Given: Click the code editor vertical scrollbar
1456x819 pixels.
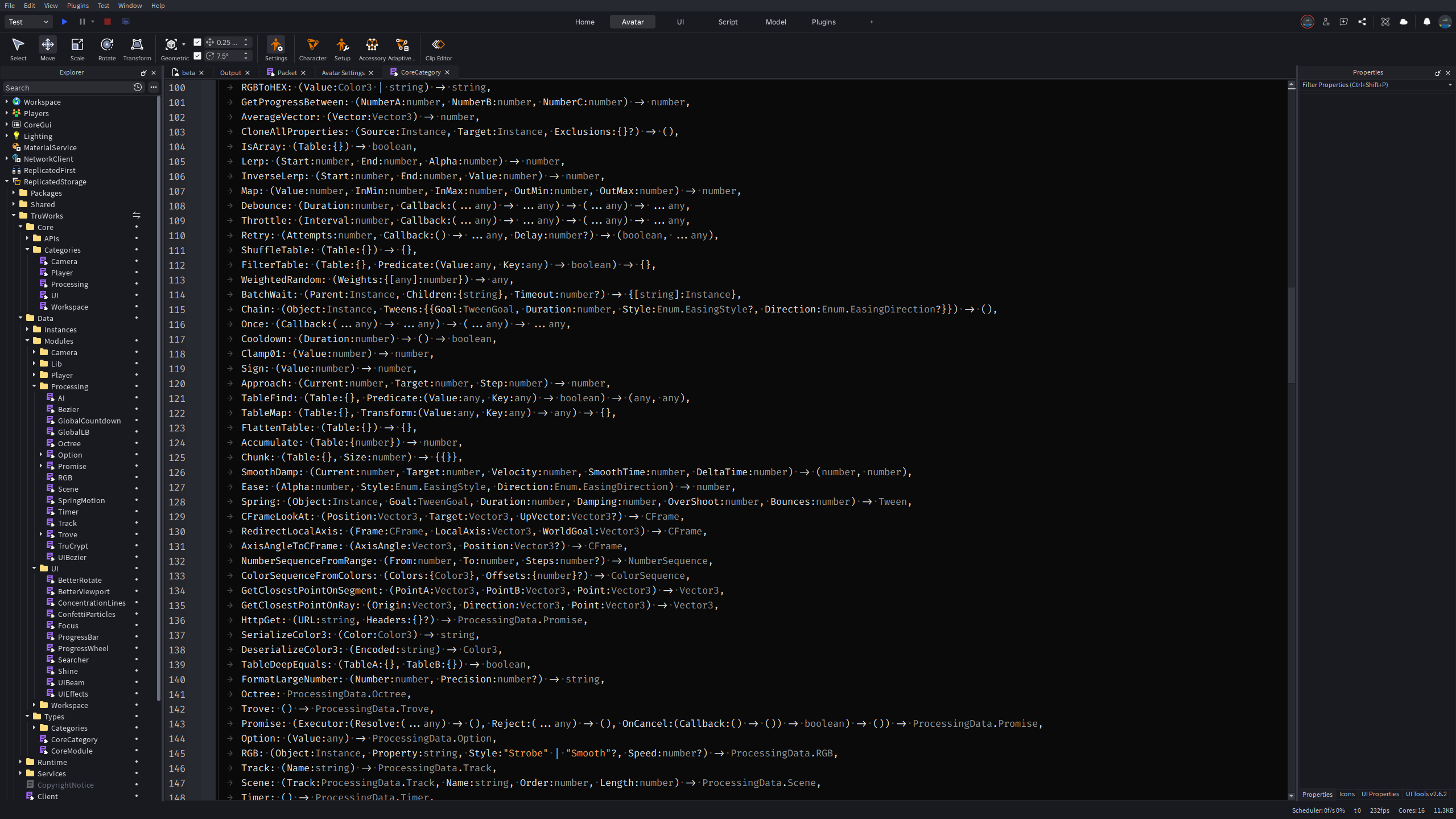Looking at the screenshot, I should click(1291, 336).
